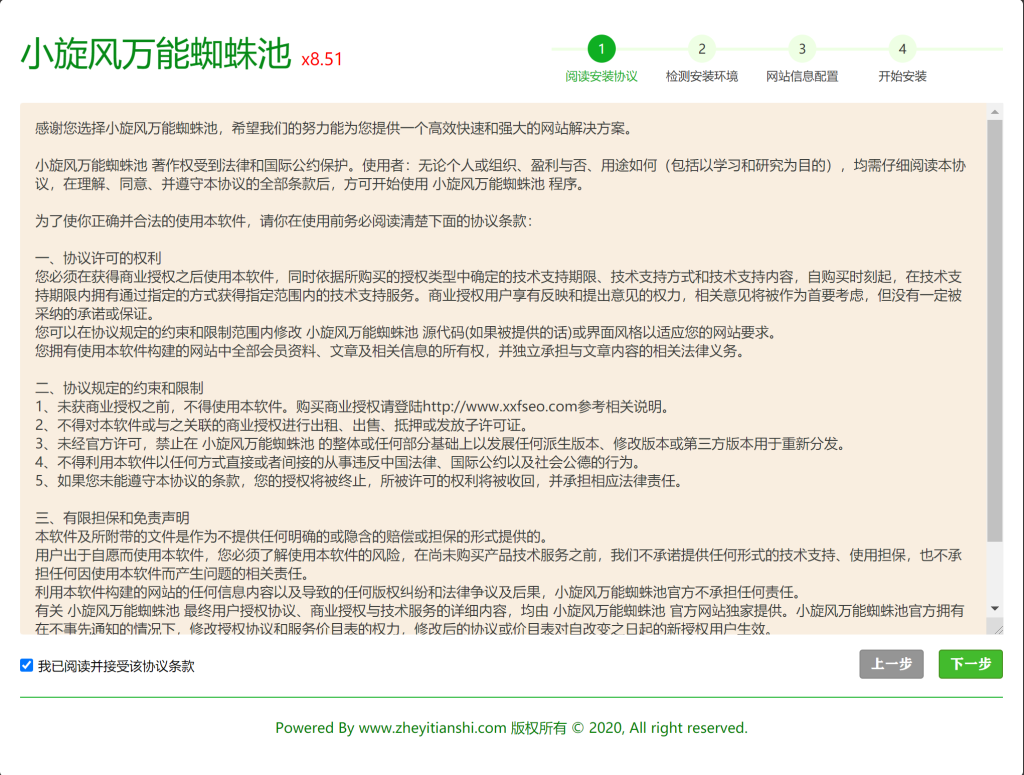Click the 我已阅读并接受该协议条款 label text
This screenshot has width=1024, height=775.
(x=116, y=666)
